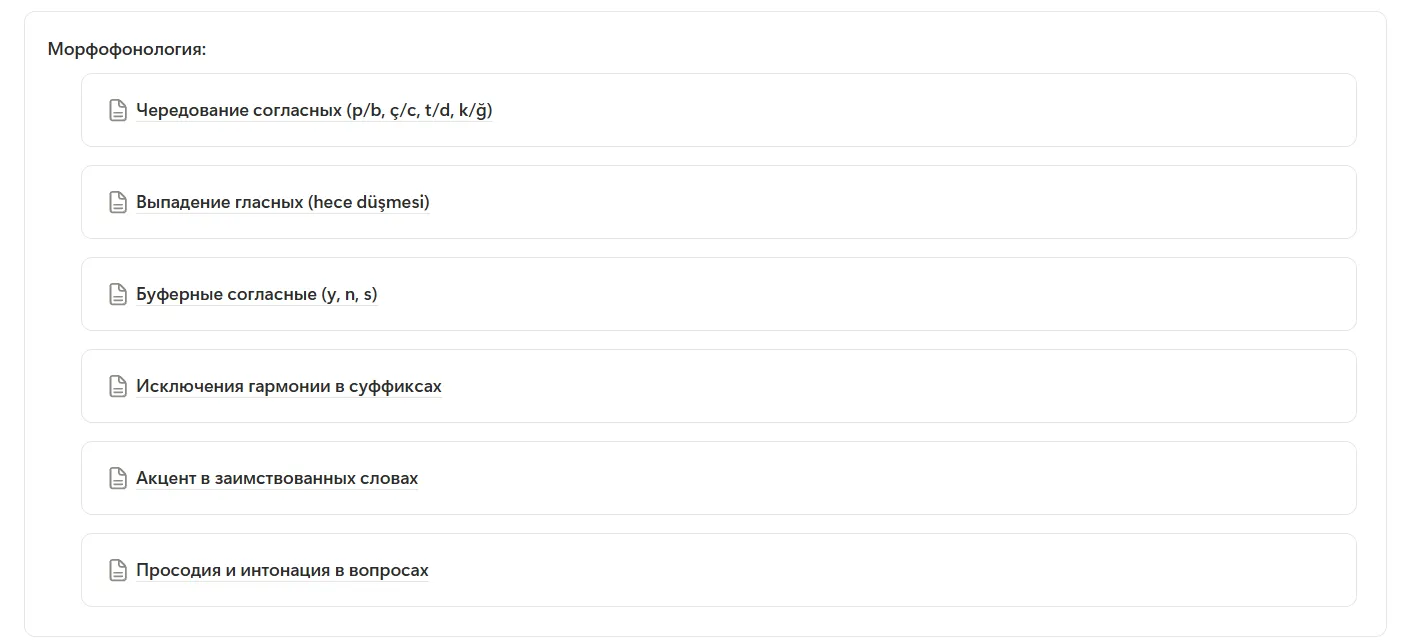Follow the Исключения гармонии в суффиксах link
The width and height of the screenshot is (1411, 642).
click(x=289, y=386)
